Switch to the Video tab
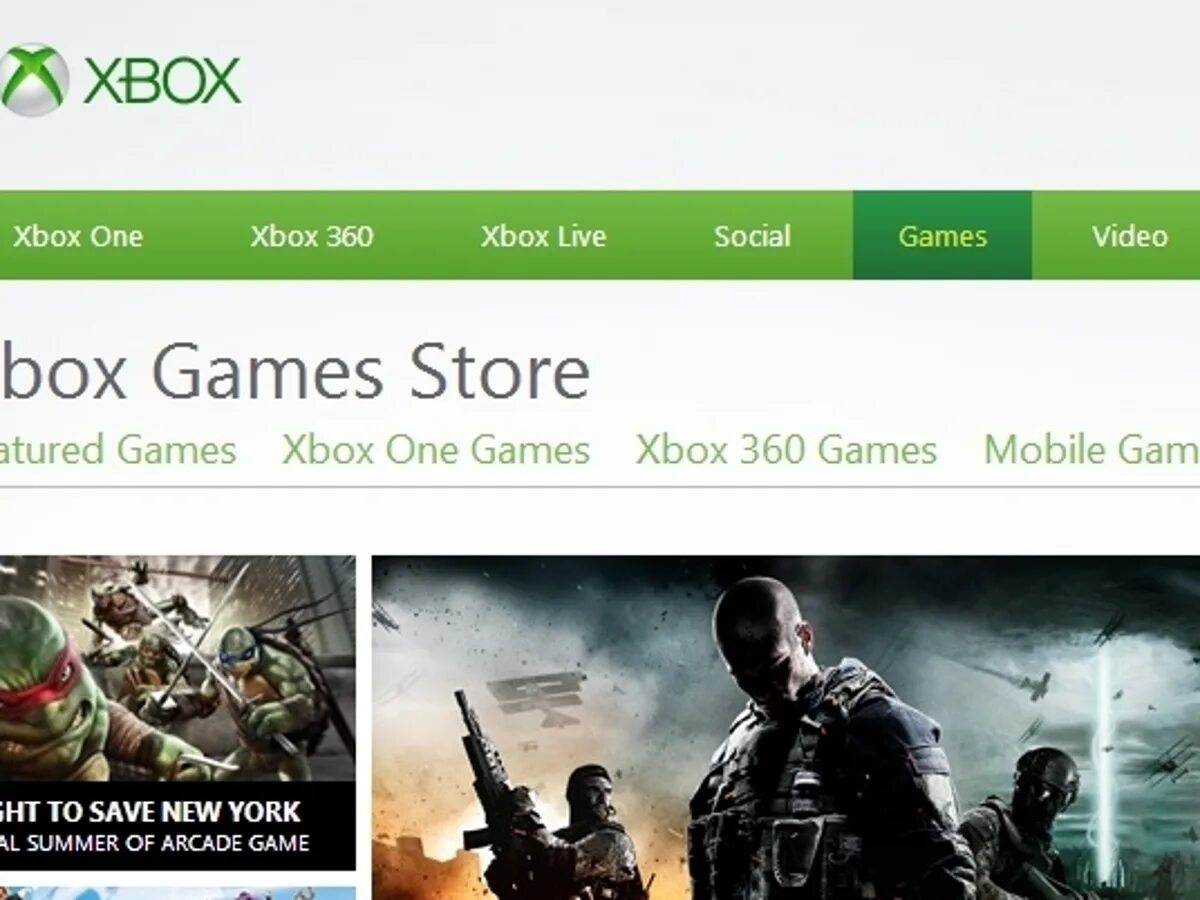The height and width of the screenshot is (900, 1200). click(x=1129, y=236)
